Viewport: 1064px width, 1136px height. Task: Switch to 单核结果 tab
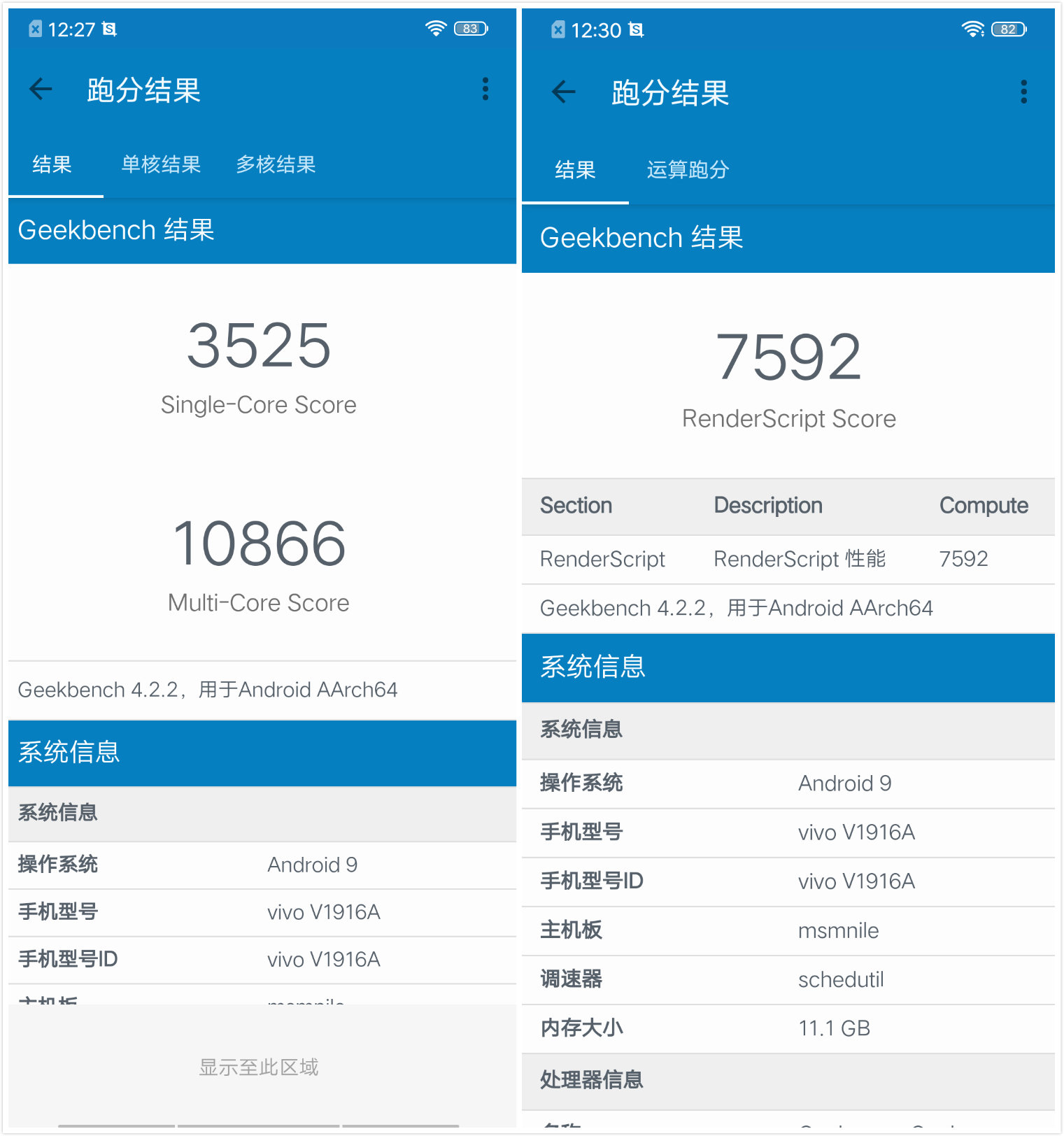(161, 164)
